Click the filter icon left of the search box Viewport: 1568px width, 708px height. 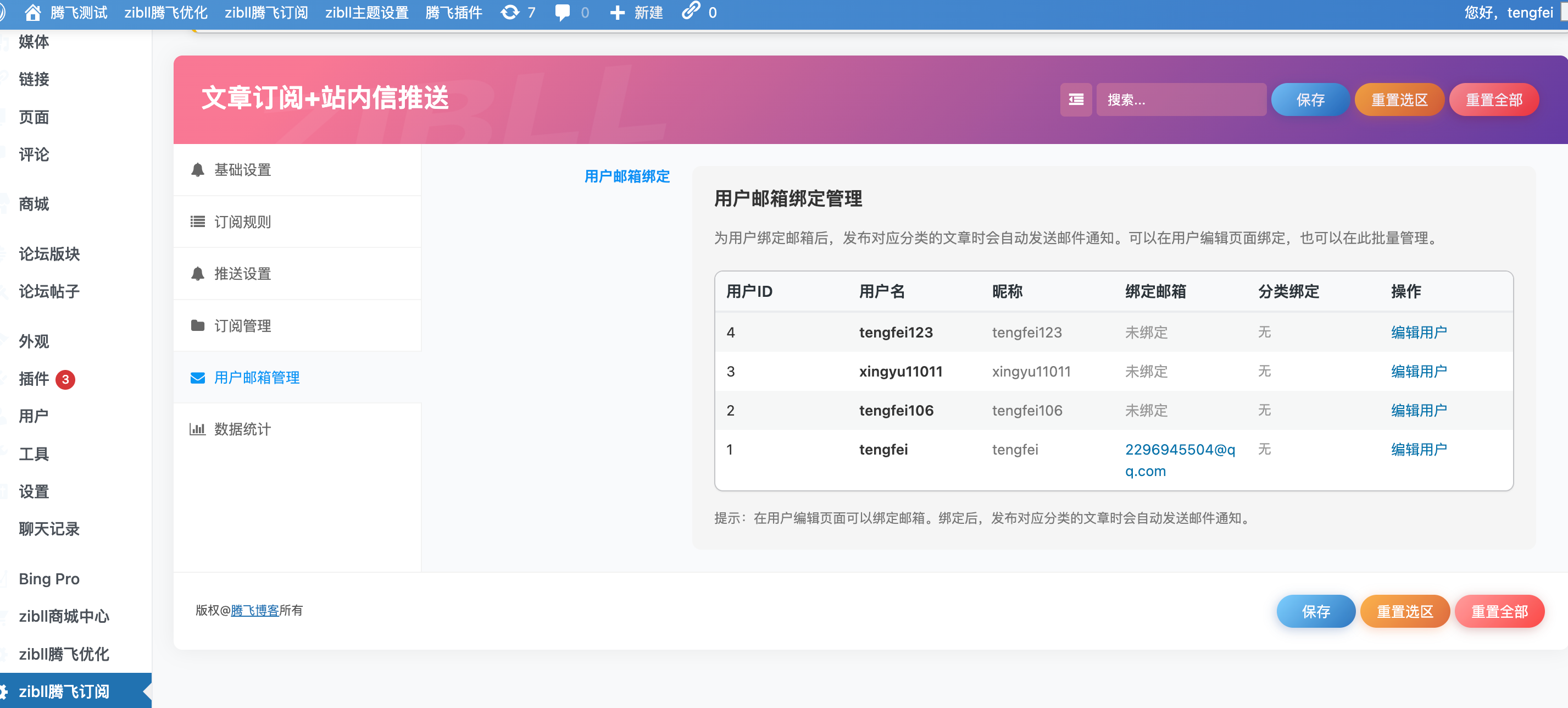1076,99
